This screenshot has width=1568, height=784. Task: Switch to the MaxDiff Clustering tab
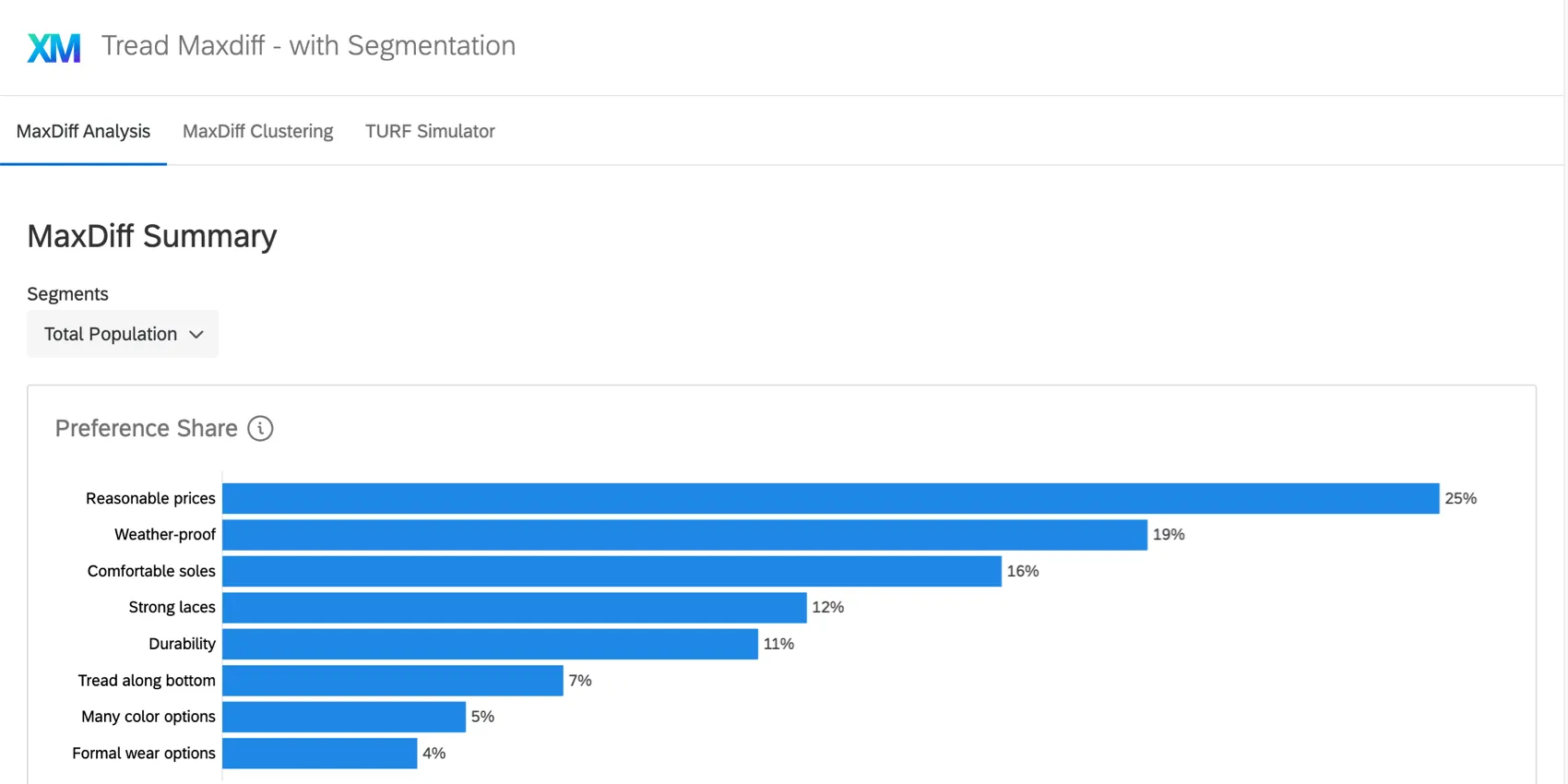pyautogui.click(x=257, y=131)
